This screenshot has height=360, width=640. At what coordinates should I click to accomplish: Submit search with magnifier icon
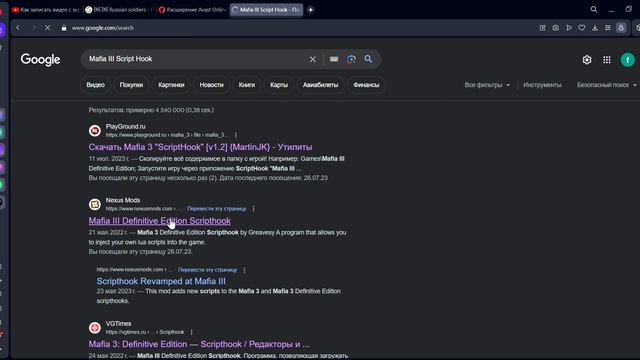point(368,59)
